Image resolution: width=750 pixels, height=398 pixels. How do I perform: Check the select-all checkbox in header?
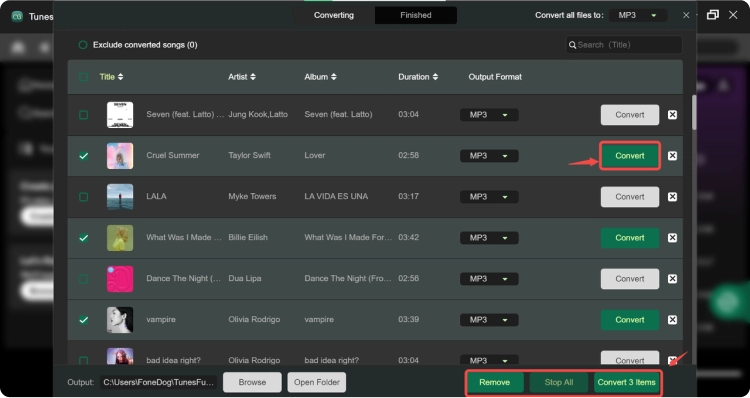pyautogui.click(x=84, y=77)
